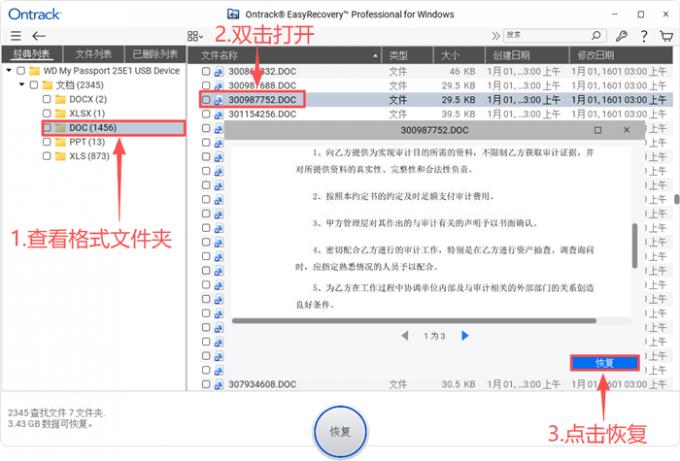680x461 pixels.
Task: Click the EasyRecovery title bar app icon
Action: (x=233, y=14)
